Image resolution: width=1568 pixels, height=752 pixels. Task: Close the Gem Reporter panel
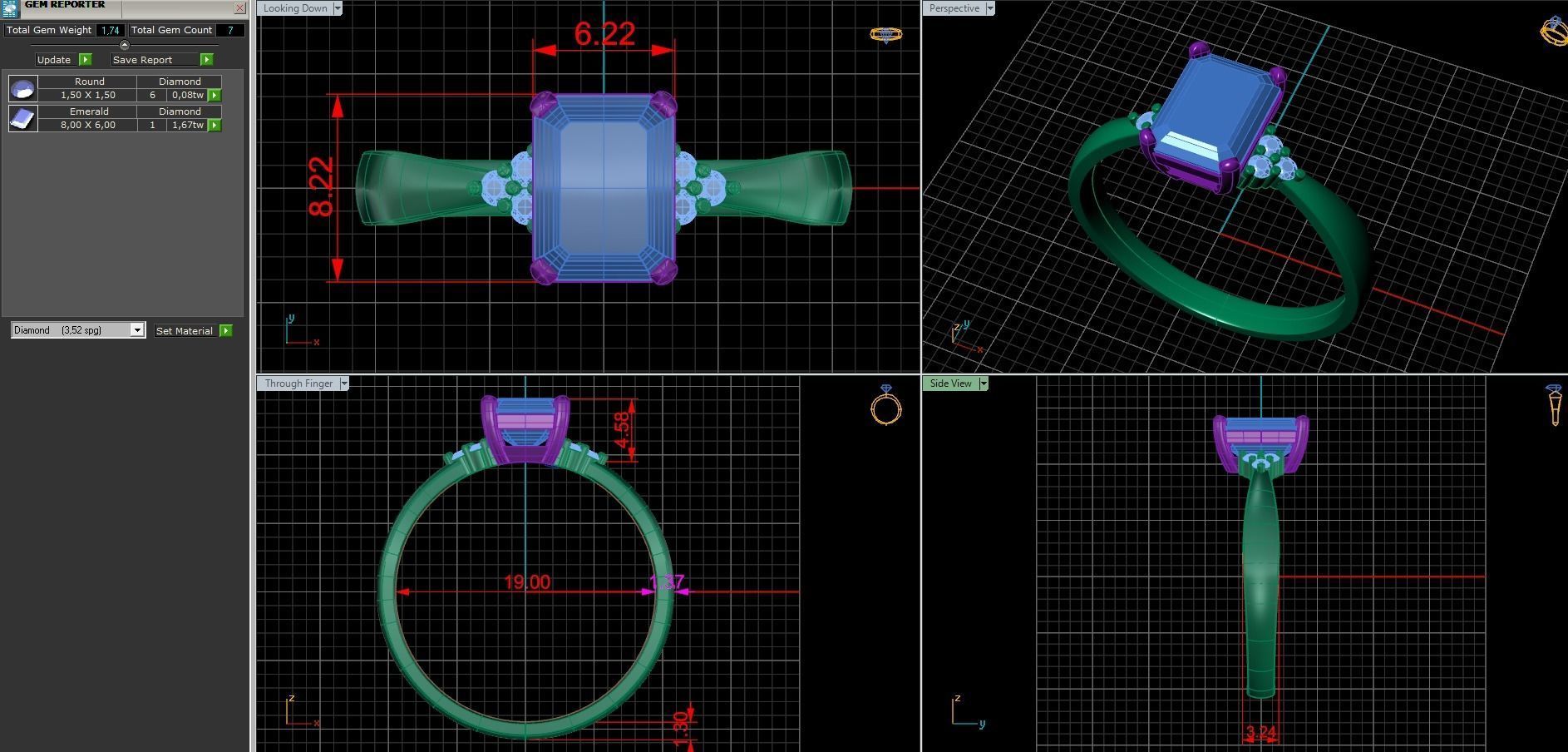239,8
